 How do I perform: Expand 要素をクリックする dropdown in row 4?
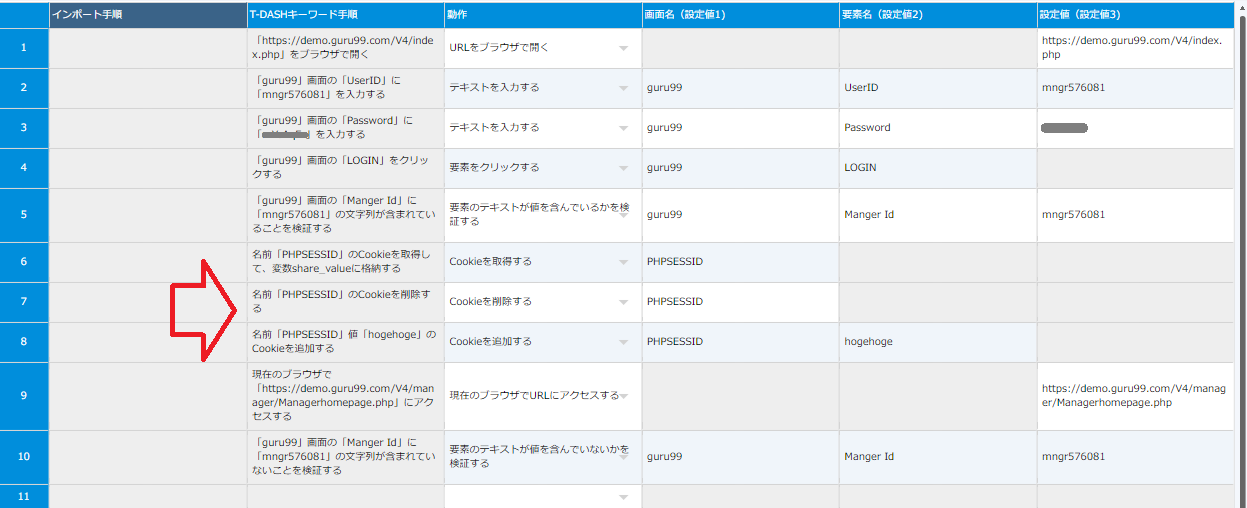tap(624, 168)
